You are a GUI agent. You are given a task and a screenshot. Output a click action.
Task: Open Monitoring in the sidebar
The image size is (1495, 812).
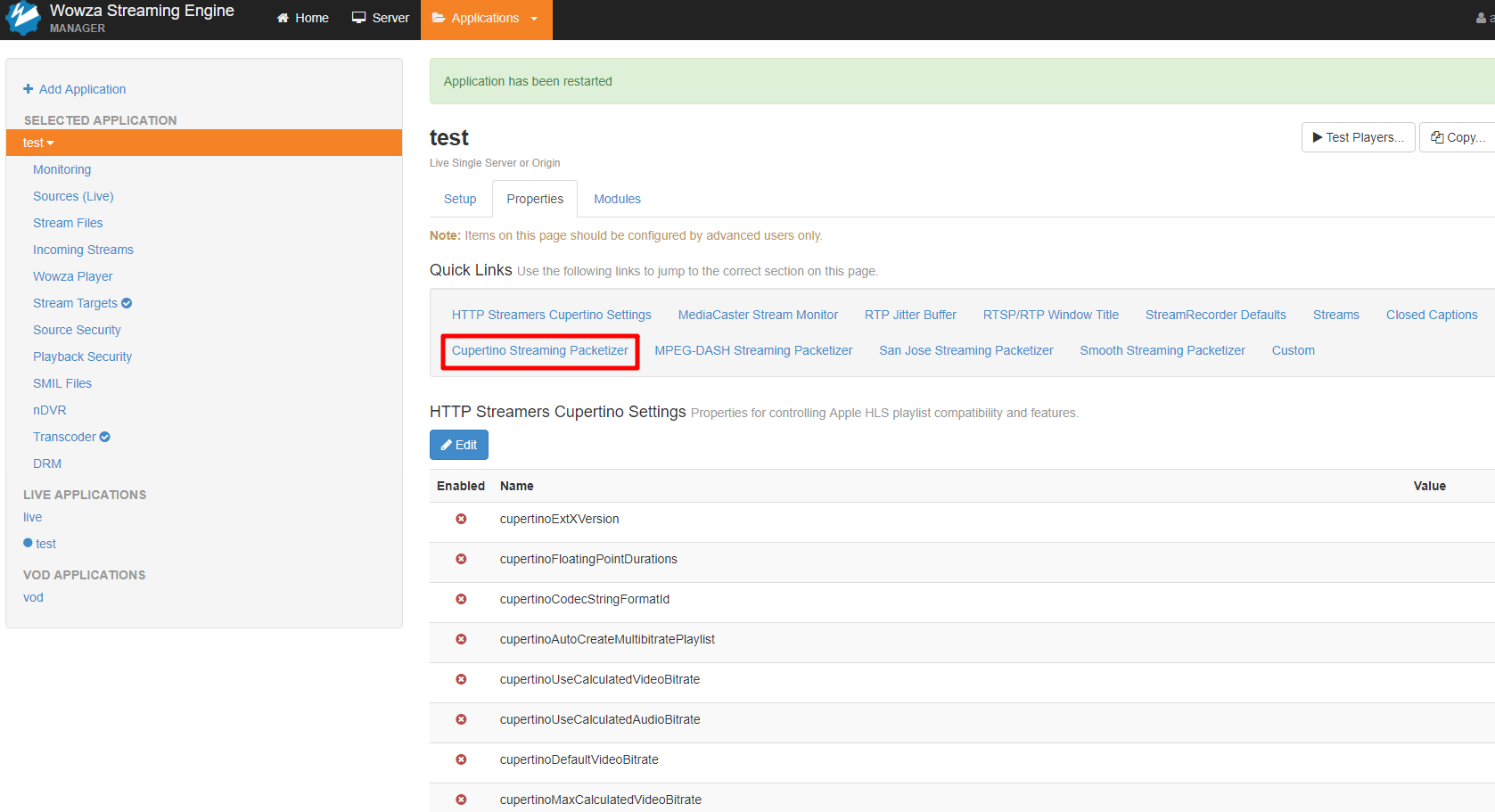pyautogui.click(x=62, y=169)
